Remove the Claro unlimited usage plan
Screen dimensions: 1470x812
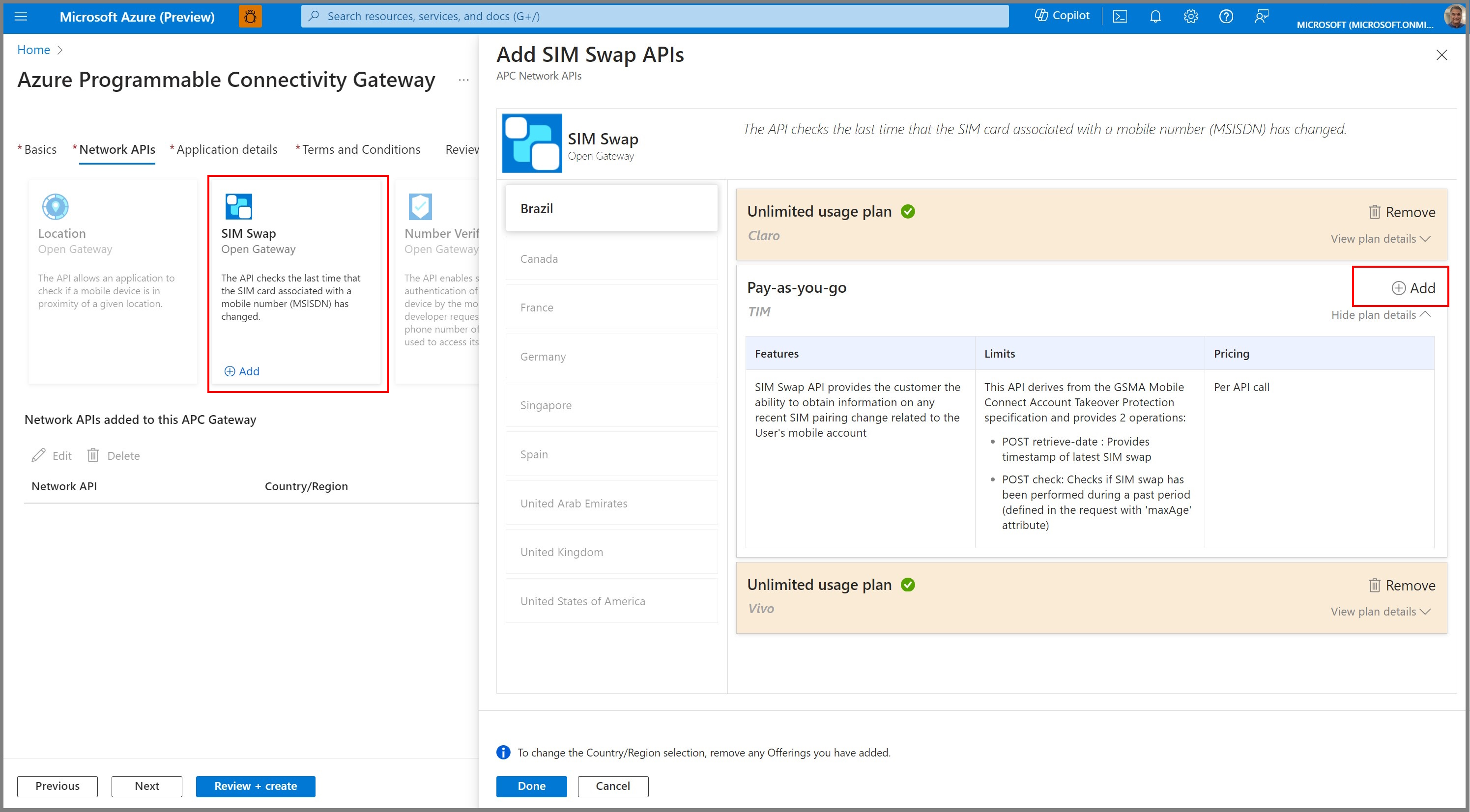pyautogui.click(x=1402, y=212)
